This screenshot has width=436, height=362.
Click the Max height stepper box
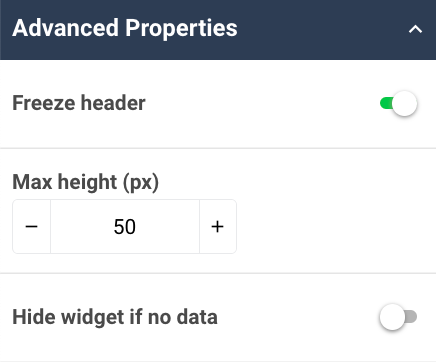point(125,227)
